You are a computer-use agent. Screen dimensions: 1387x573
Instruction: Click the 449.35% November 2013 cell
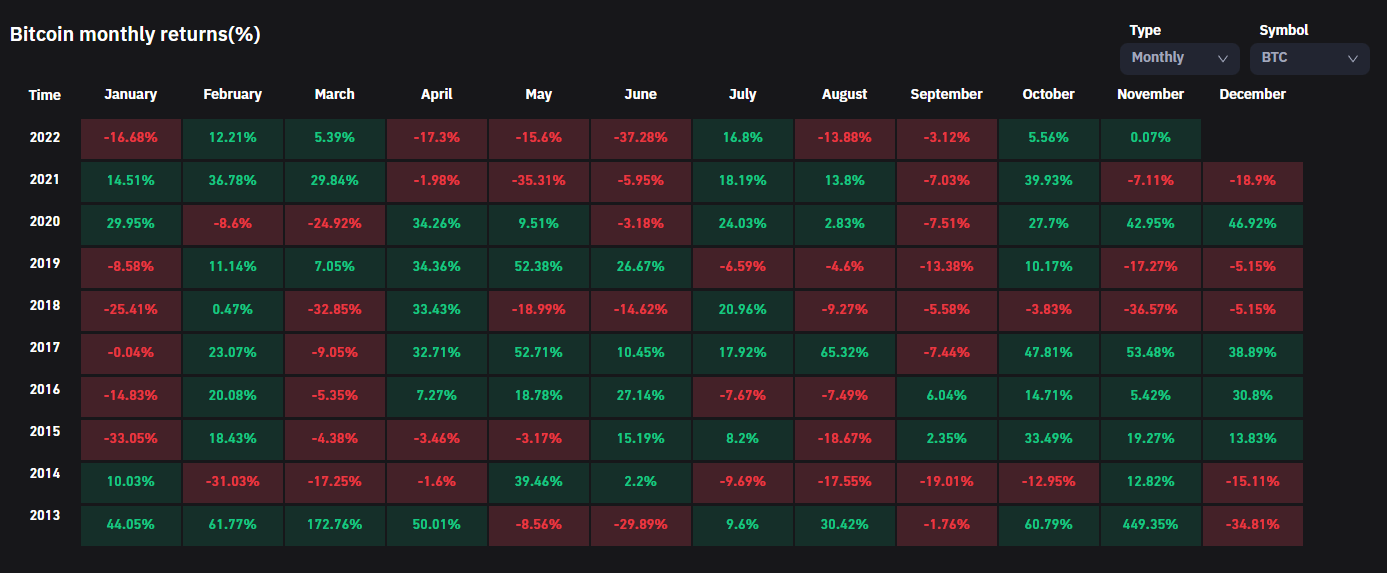click(x=1150, y=524)
